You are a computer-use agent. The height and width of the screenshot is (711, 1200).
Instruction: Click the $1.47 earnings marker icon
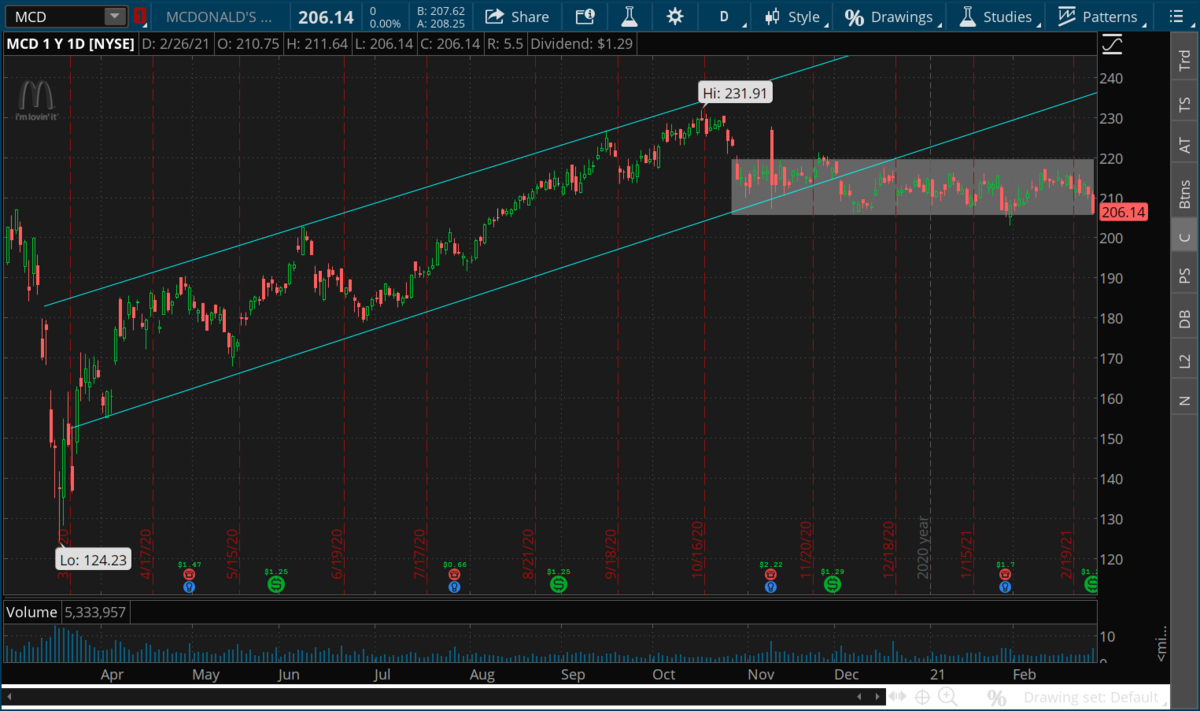188,576
